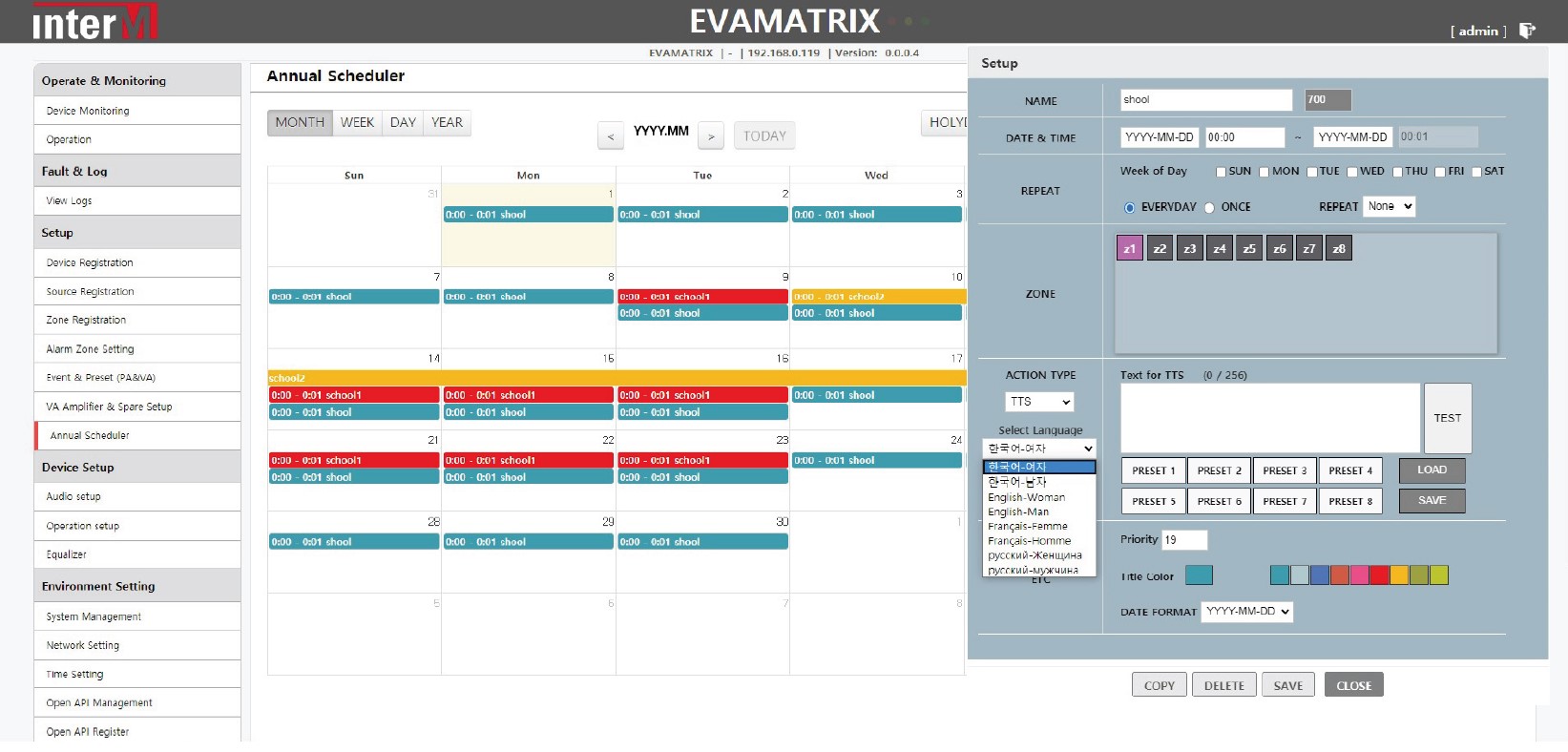Click the start date YYYY-MM-DD field
The height and width of the screenshot is (752, 1568).
pyautogui.click(x=1160, y=137)
